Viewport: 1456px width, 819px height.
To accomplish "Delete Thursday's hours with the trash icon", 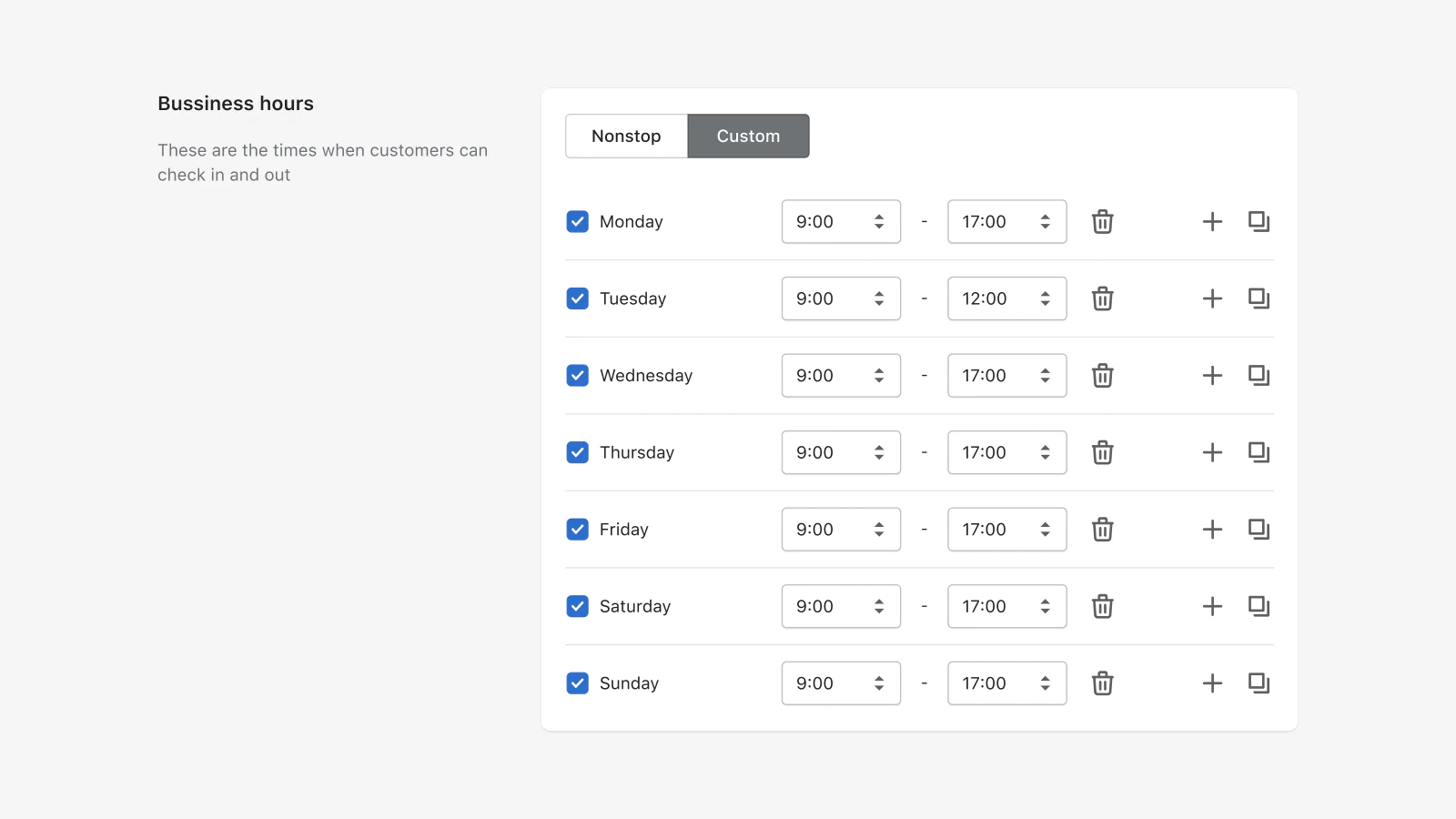I will [x=1102, y=452].
